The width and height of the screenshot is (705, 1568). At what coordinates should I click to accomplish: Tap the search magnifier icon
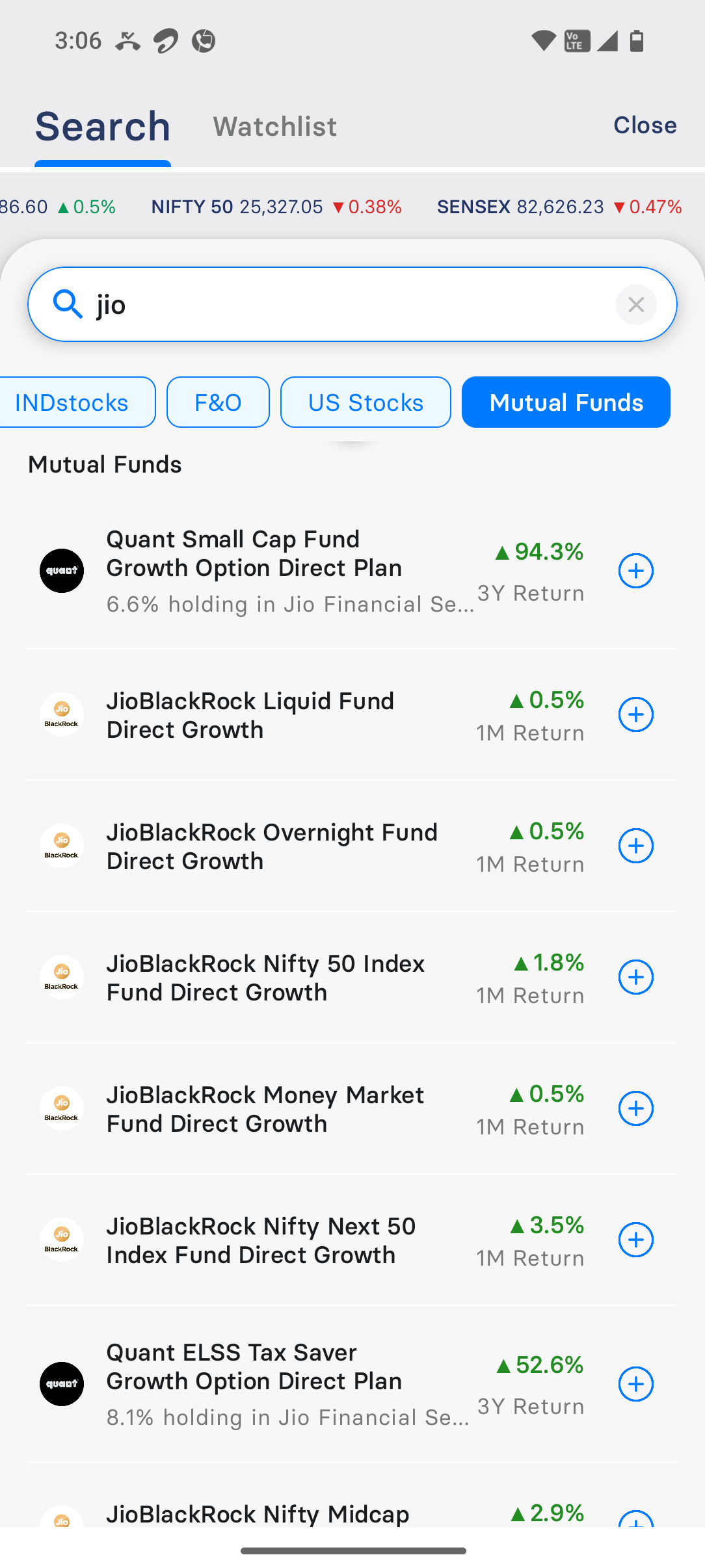68,304
